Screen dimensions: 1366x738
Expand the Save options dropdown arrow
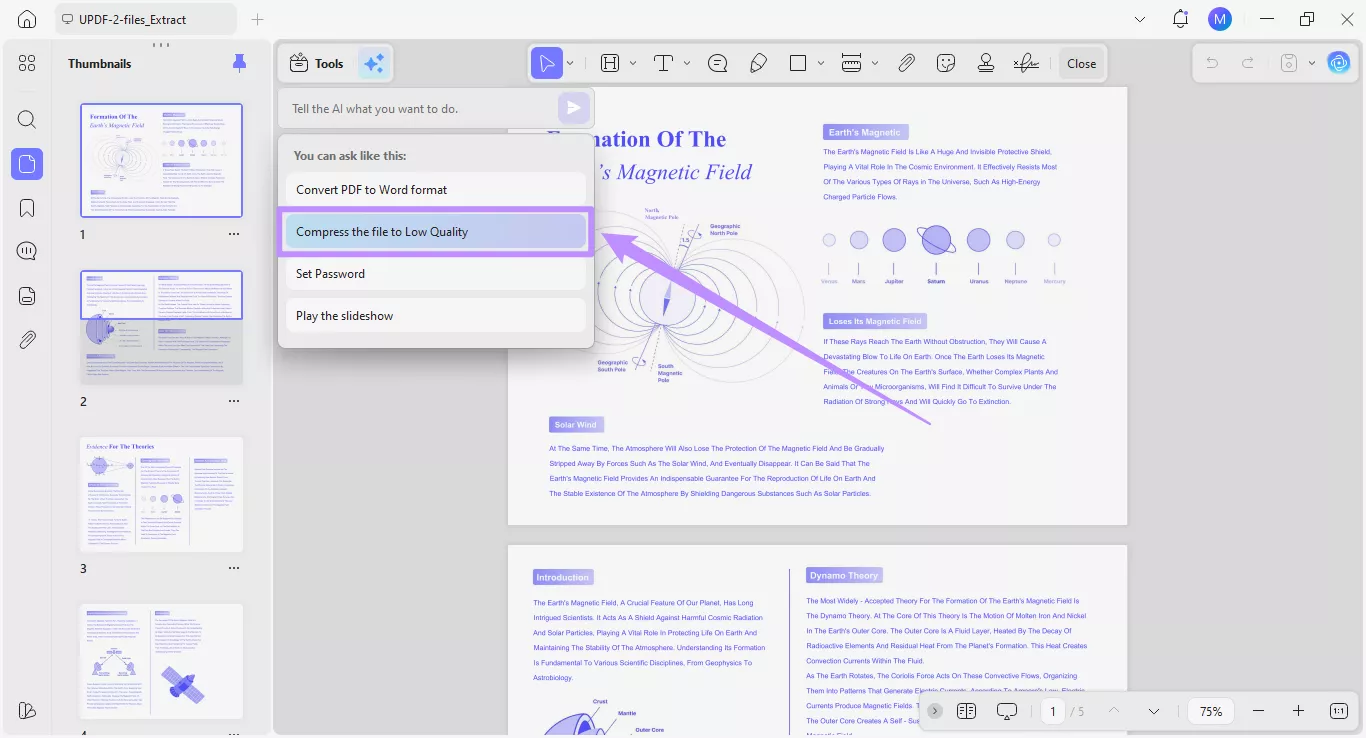point(1311,63)
